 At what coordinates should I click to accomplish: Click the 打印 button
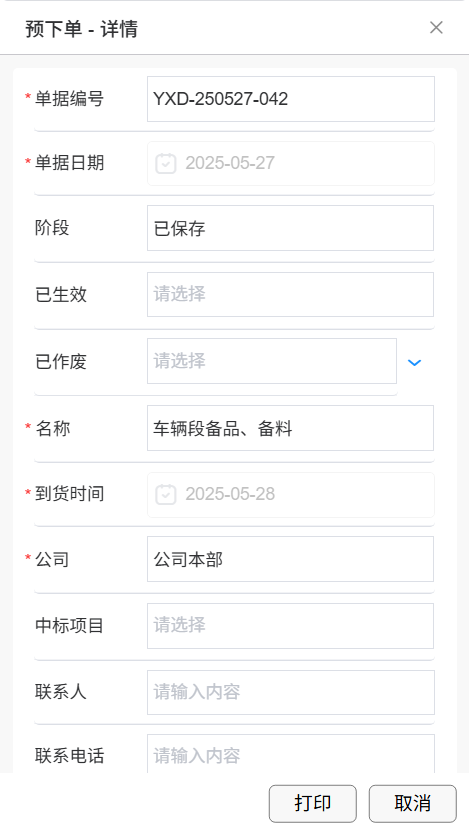click(313, 804)
